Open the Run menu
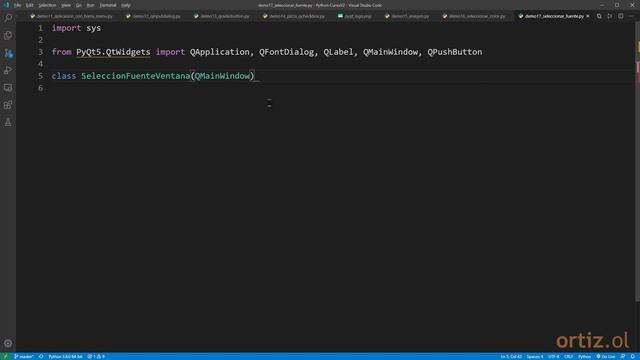Image resolution: width=640 pixels, height=360 pixels. point(91,5)
